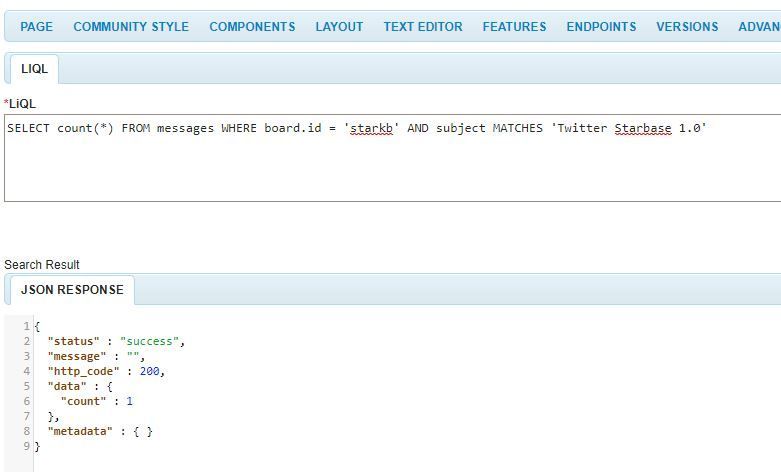Screen dimensions: 781x472
Task: Switch to the ENDPOINTS tab
Action: (601, 26)
